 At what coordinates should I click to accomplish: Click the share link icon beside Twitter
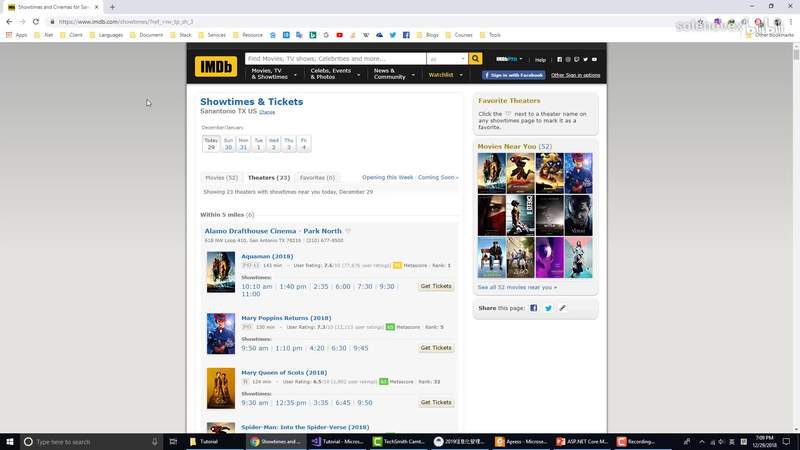pos(562,308)
